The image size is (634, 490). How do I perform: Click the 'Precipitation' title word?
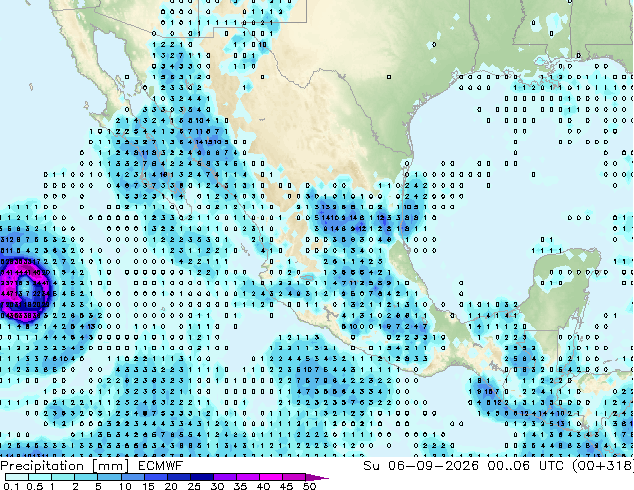(x=42, y=466)
